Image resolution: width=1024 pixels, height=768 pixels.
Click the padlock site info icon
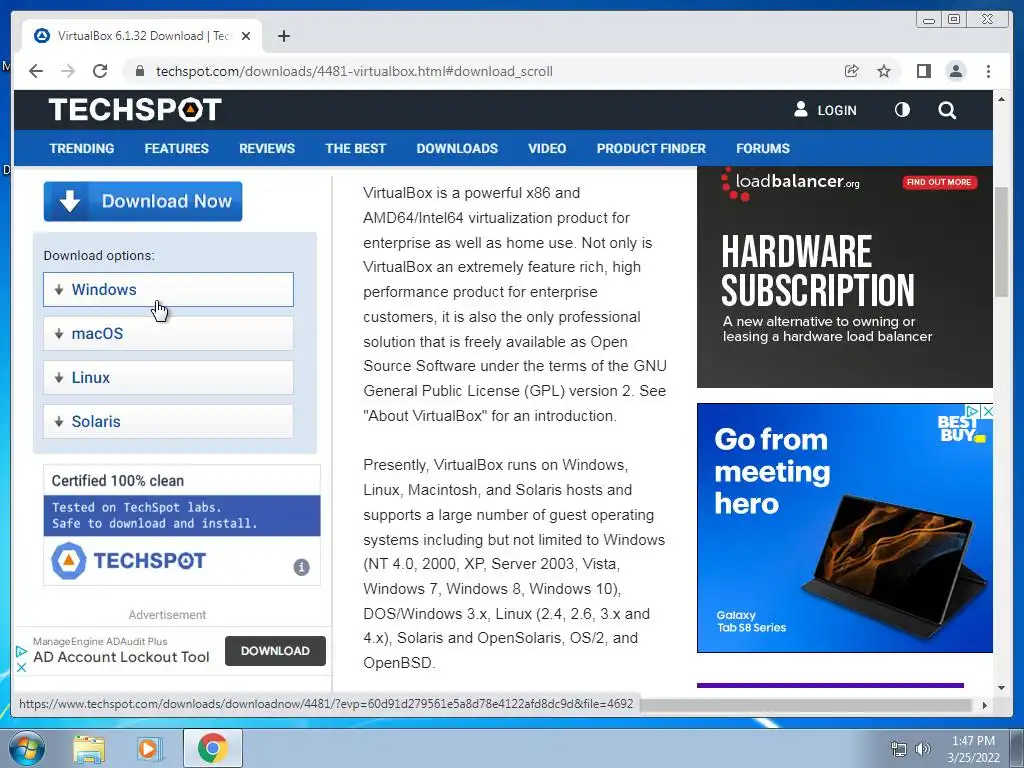pos(139,71)
